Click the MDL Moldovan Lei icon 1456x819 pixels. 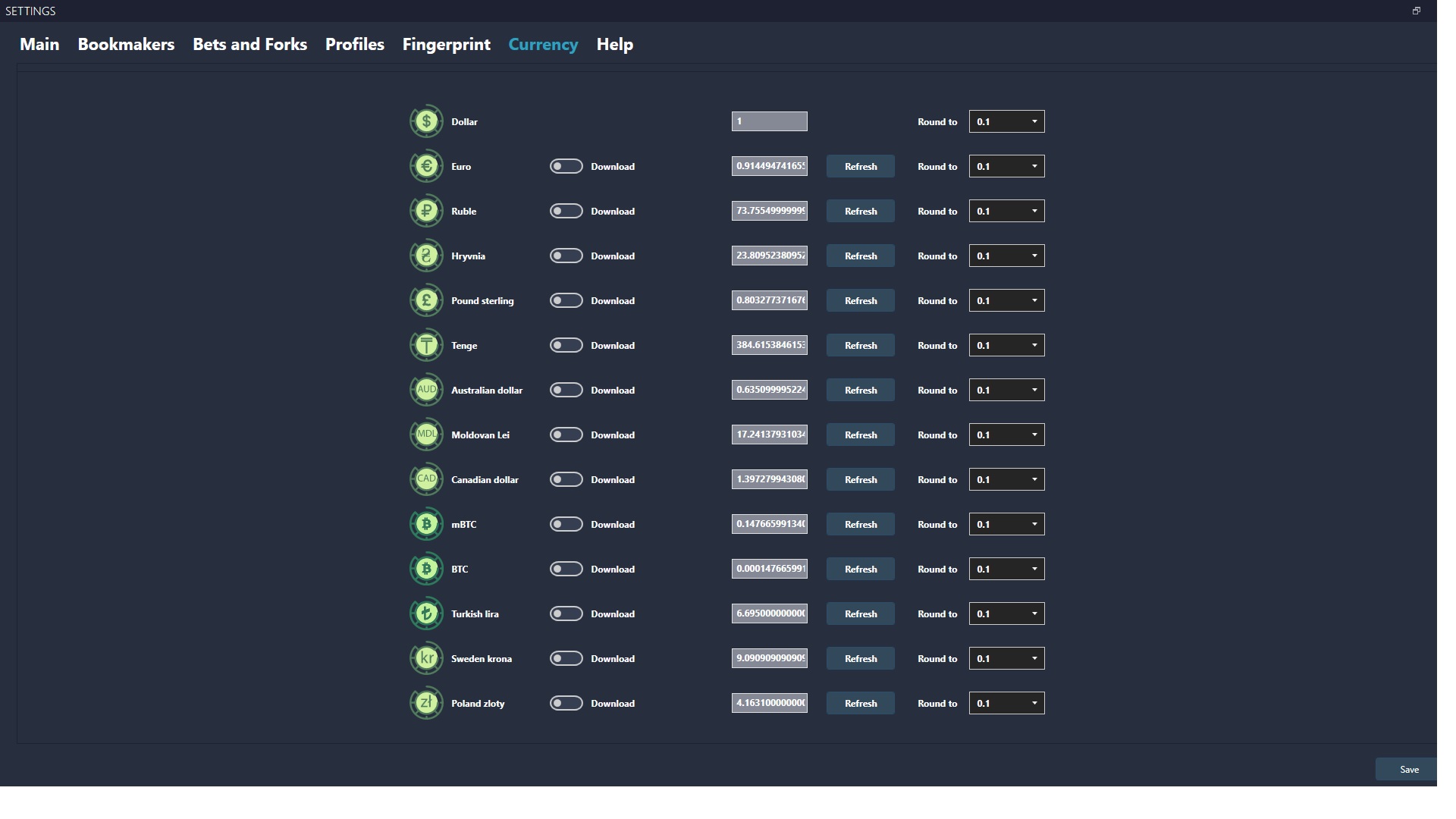click(426, 435)
